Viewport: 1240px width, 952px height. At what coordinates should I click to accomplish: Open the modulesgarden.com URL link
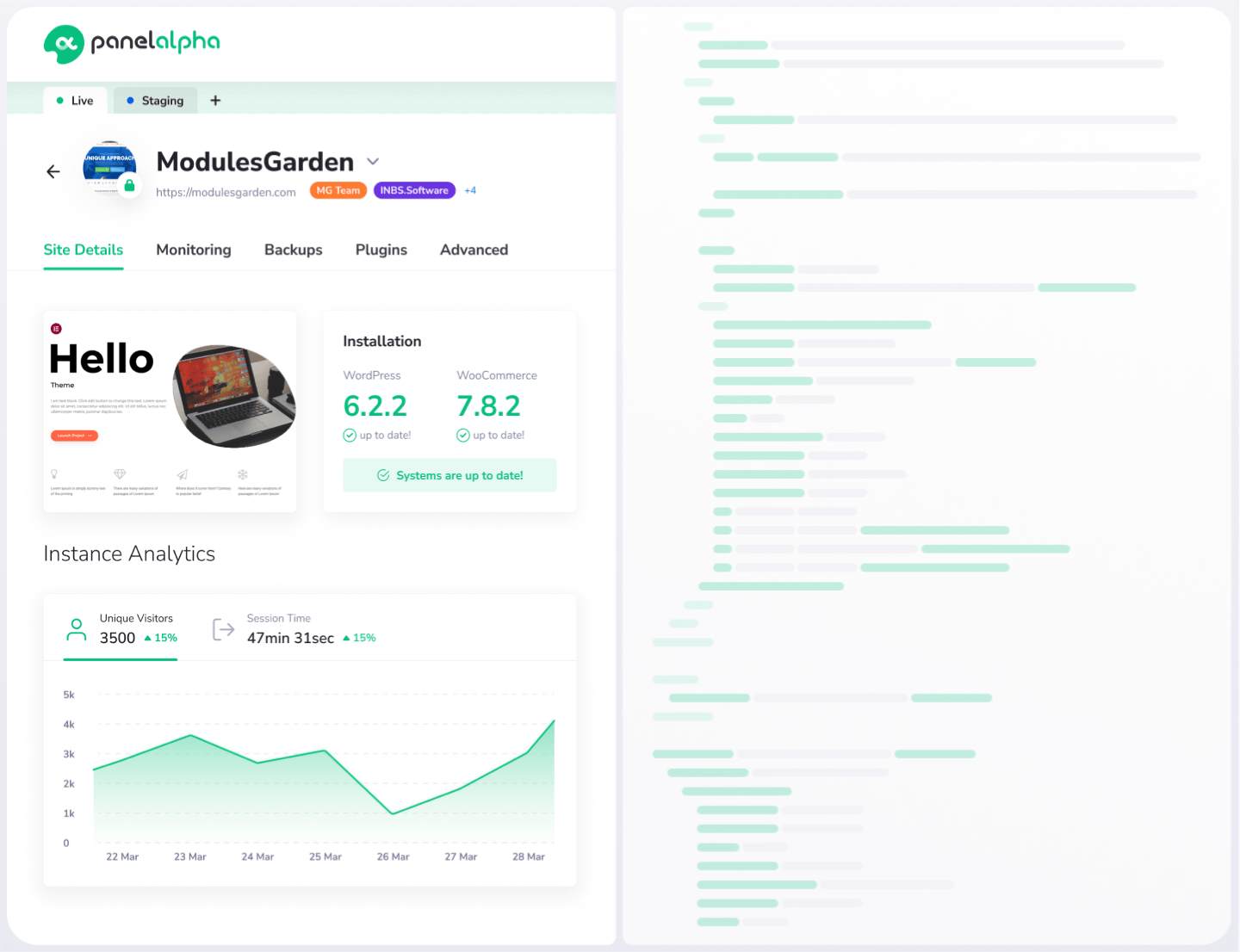click(226, 191)
